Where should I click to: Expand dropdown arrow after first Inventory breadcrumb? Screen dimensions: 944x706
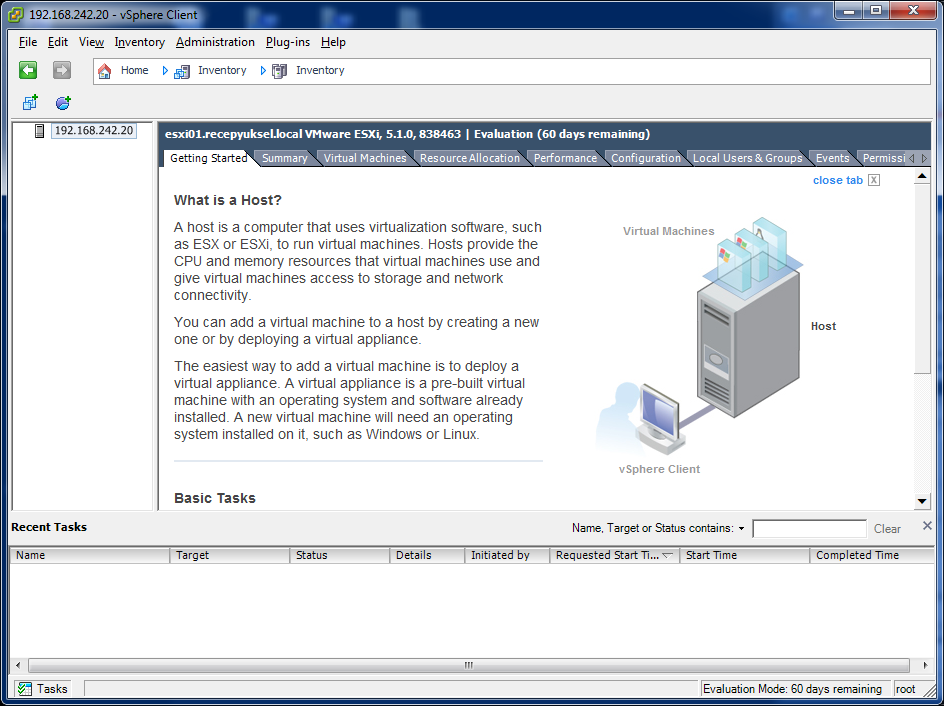point(263,71)
